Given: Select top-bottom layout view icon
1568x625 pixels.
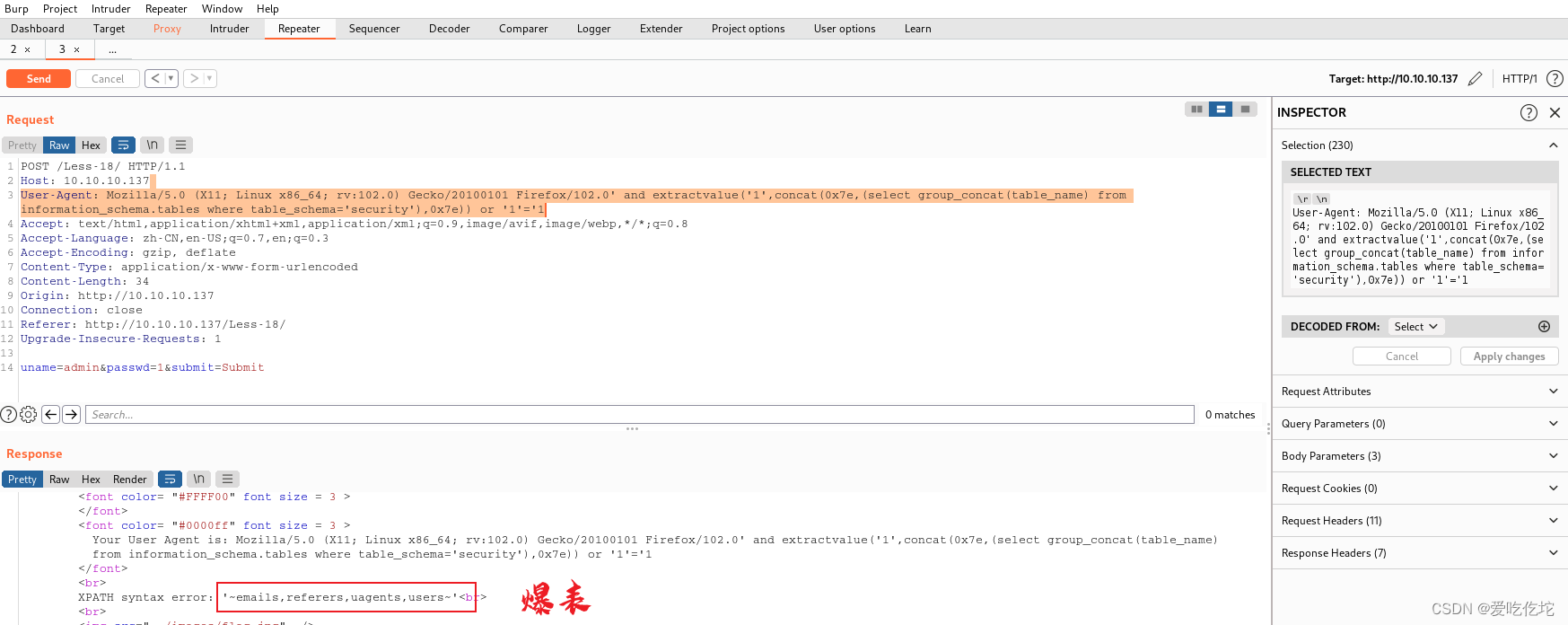Looking at the screenshot, I should pyautogui.click(x=1221, y=109).
